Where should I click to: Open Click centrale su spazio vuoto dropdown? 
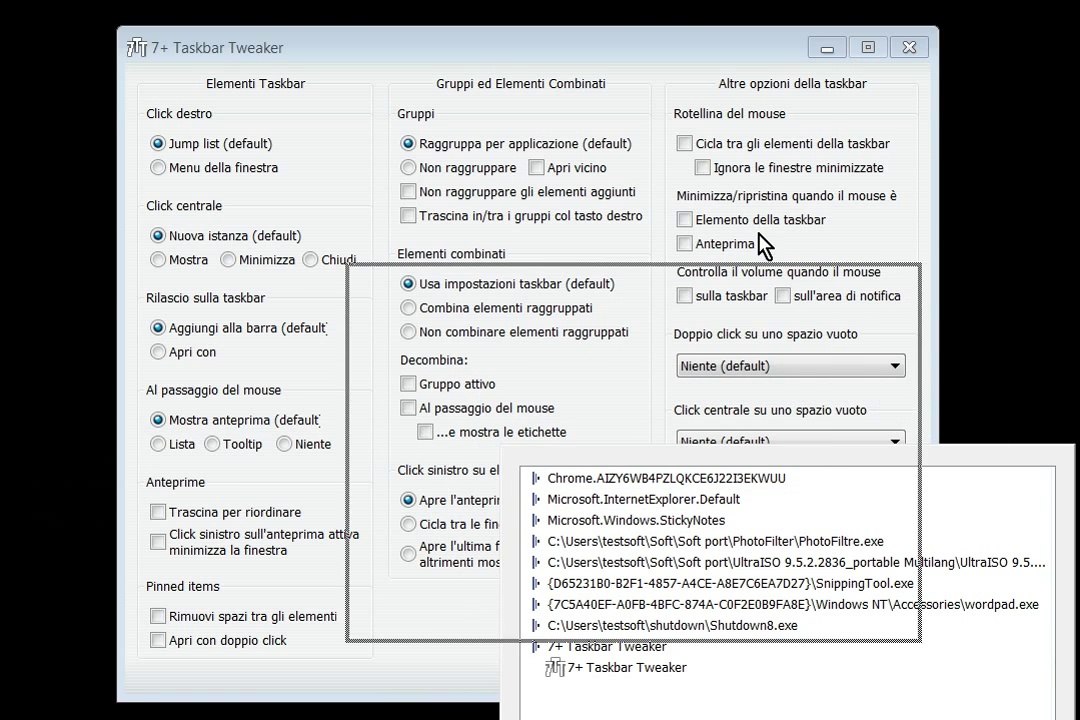(791, 438)
